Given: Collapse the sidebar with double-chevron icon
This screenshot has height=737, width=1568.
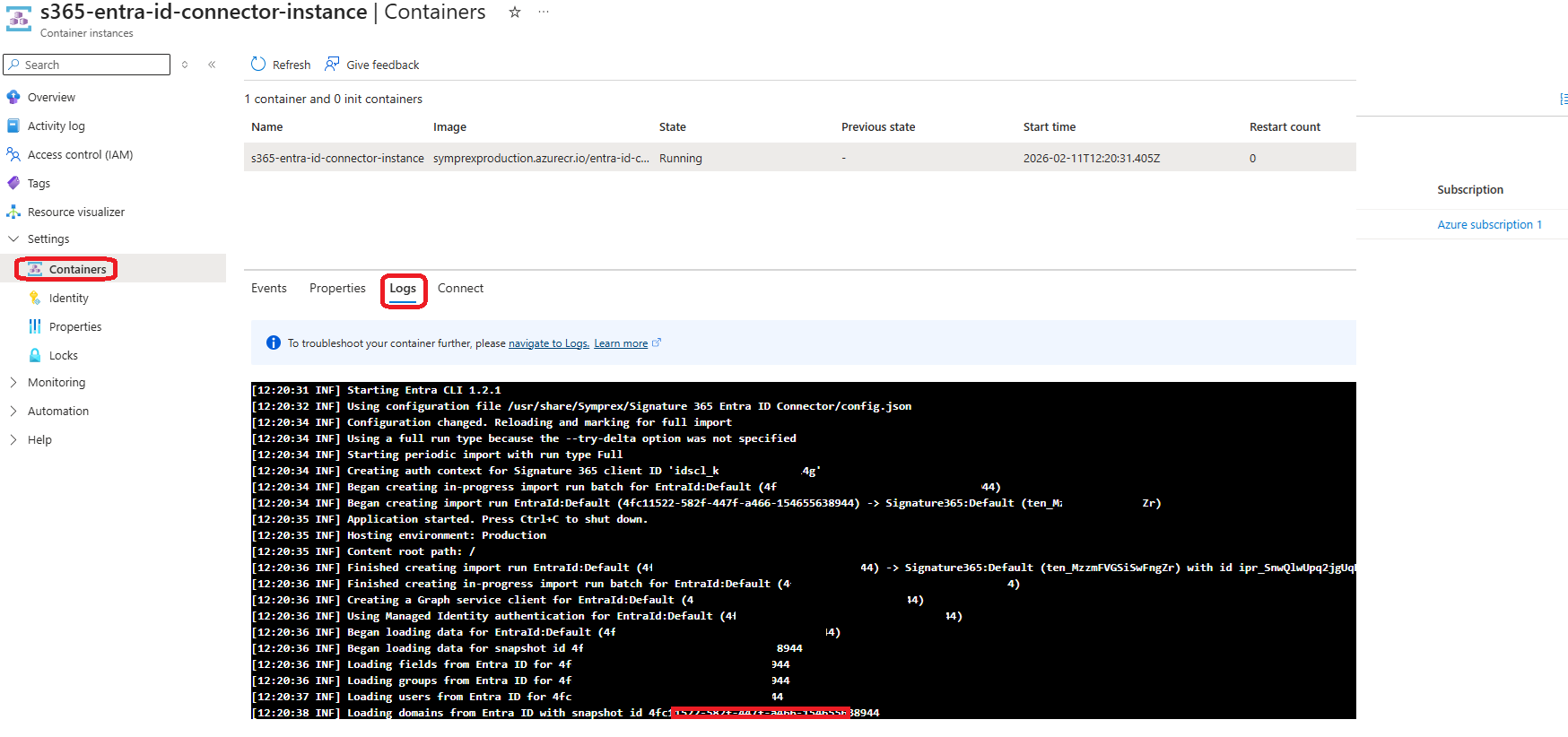Looking at the screenshot, I should click(212, 65).
